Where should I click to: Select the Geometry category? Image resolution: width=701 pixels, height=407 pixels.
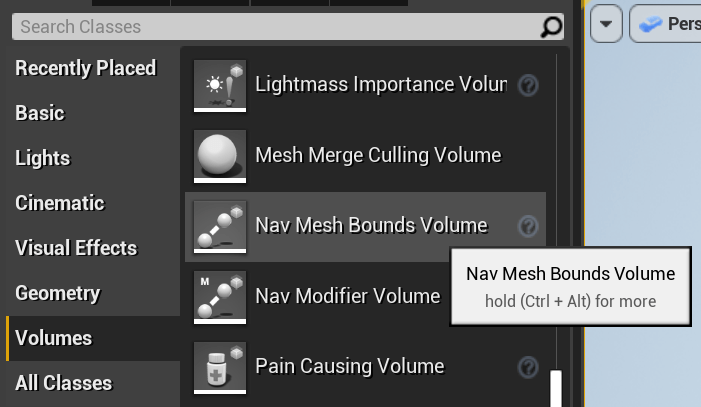click(x=58, y=293)
